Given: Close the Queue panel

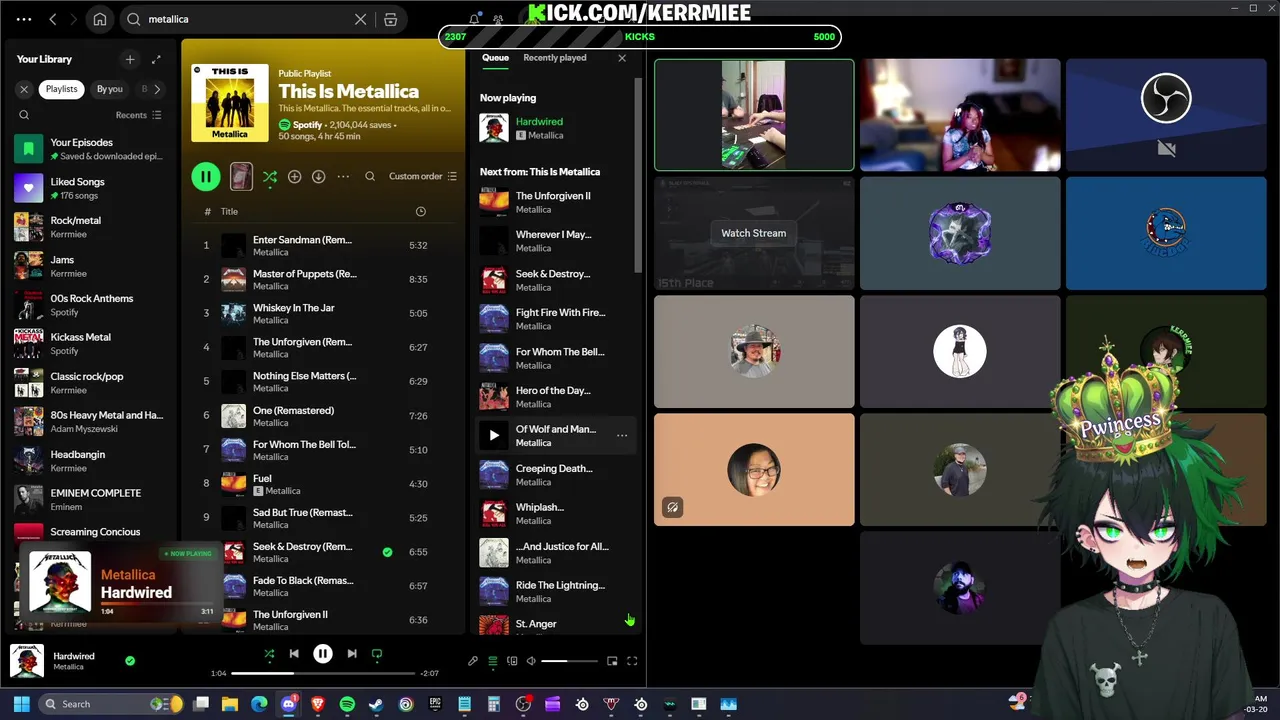Looking at the screenshot, I should click(x=622, y=58).
